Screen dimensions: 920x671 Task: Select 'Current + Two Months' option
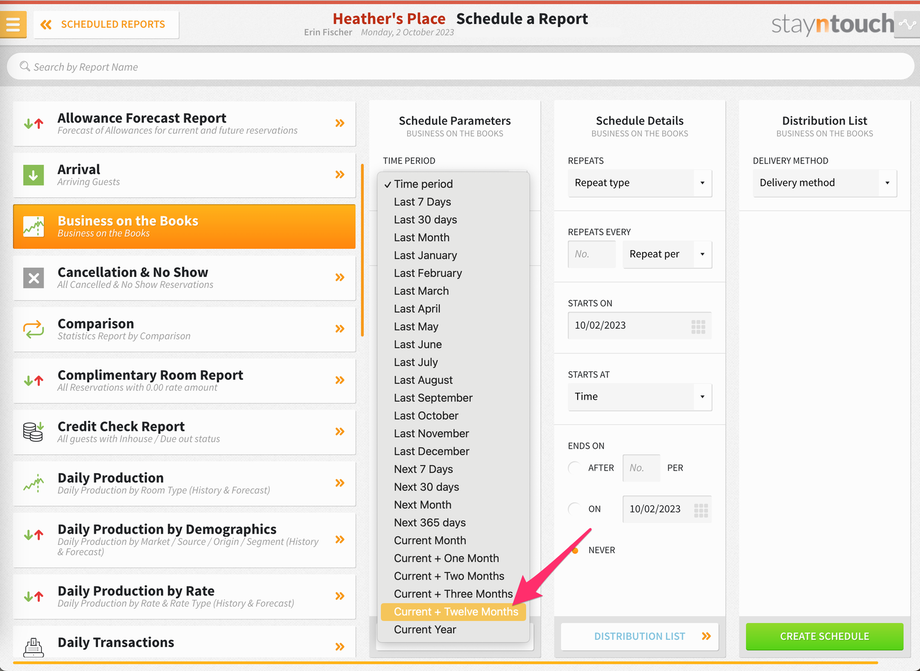point(454,576)
